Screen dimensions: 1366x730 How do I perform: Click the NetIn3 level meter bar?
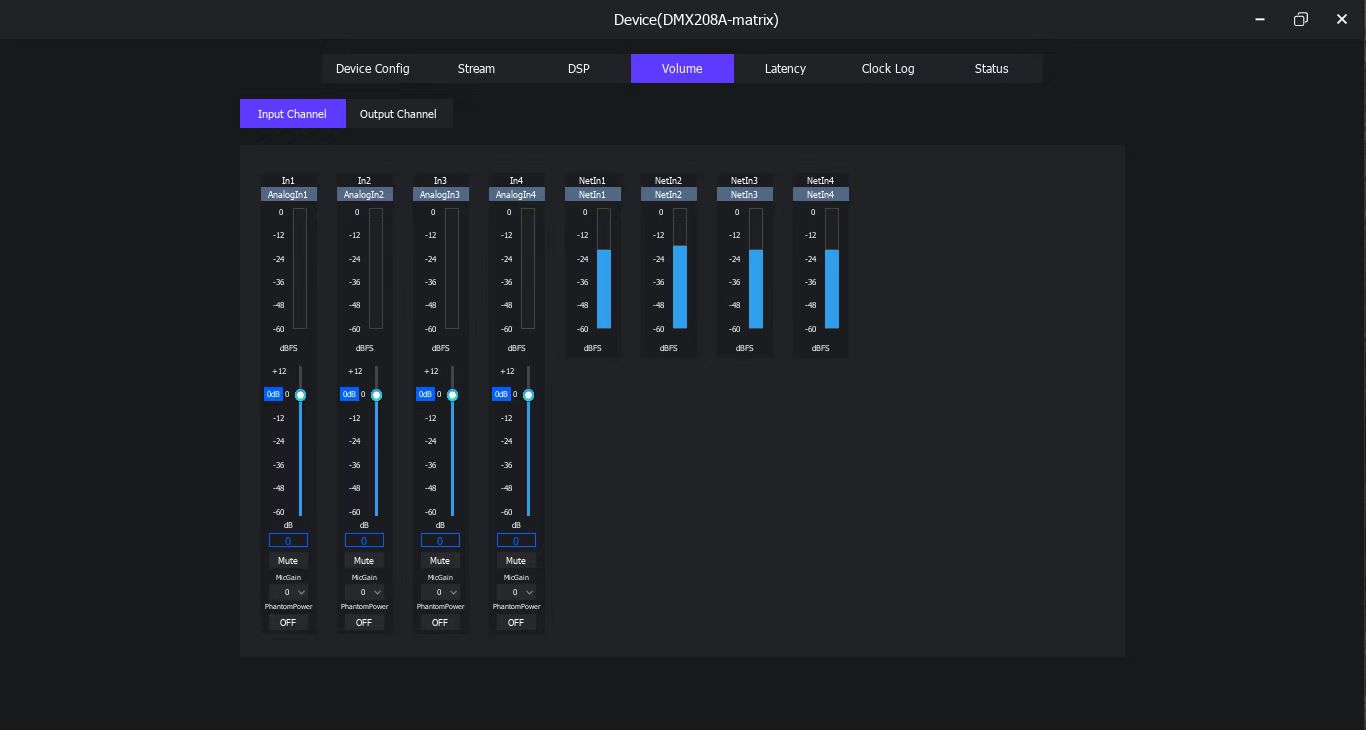tap(756, 268)
